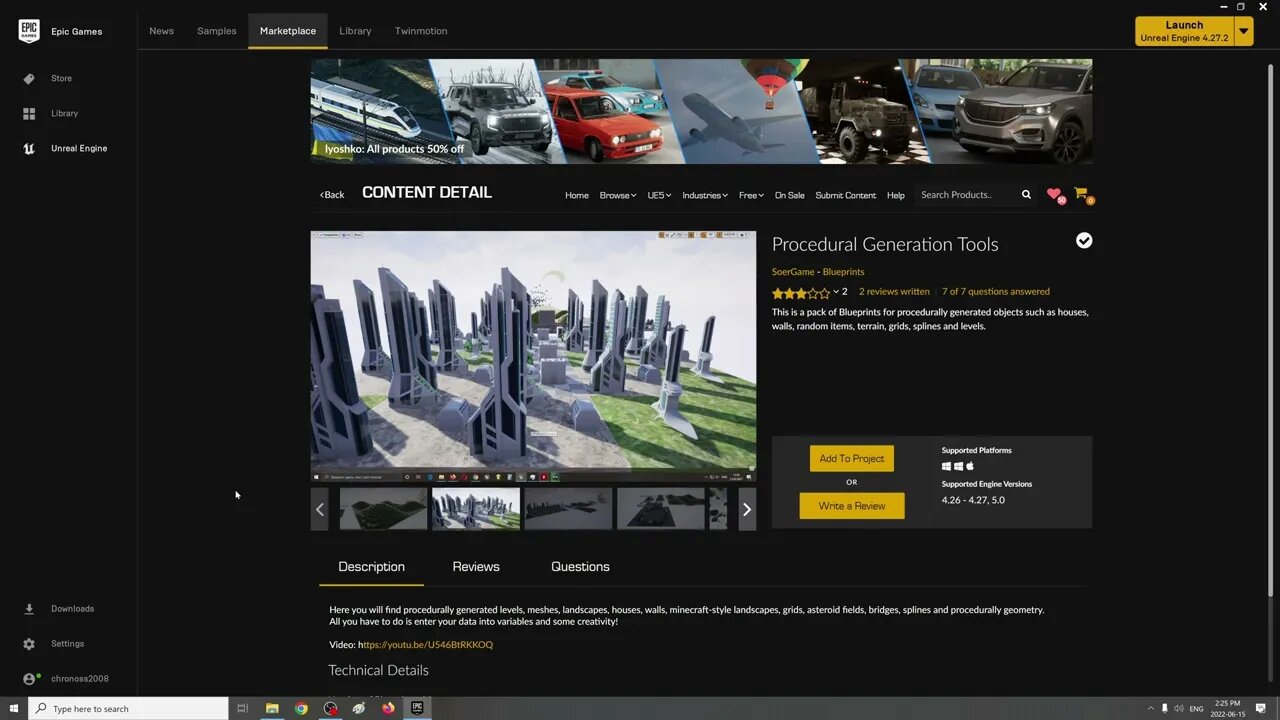This screenshot has height=720, width=1280.
Task: Open the Reviews tab
Action: [x=476, y=566]
